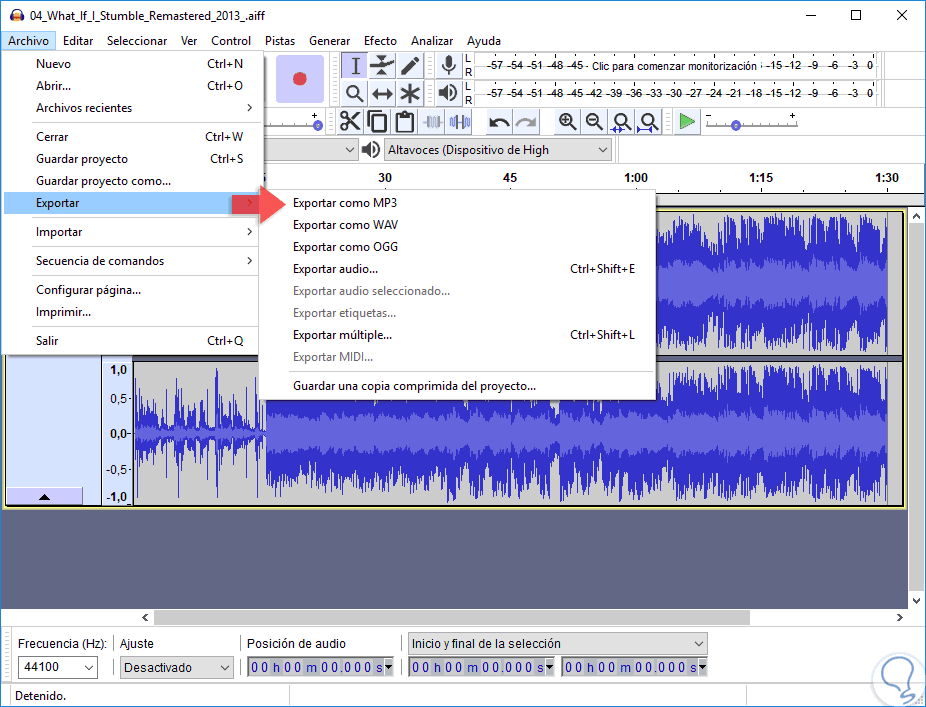The image size is (926, 707).
Task: Zoom in using the magnifier plus icon
Action: 567,122
